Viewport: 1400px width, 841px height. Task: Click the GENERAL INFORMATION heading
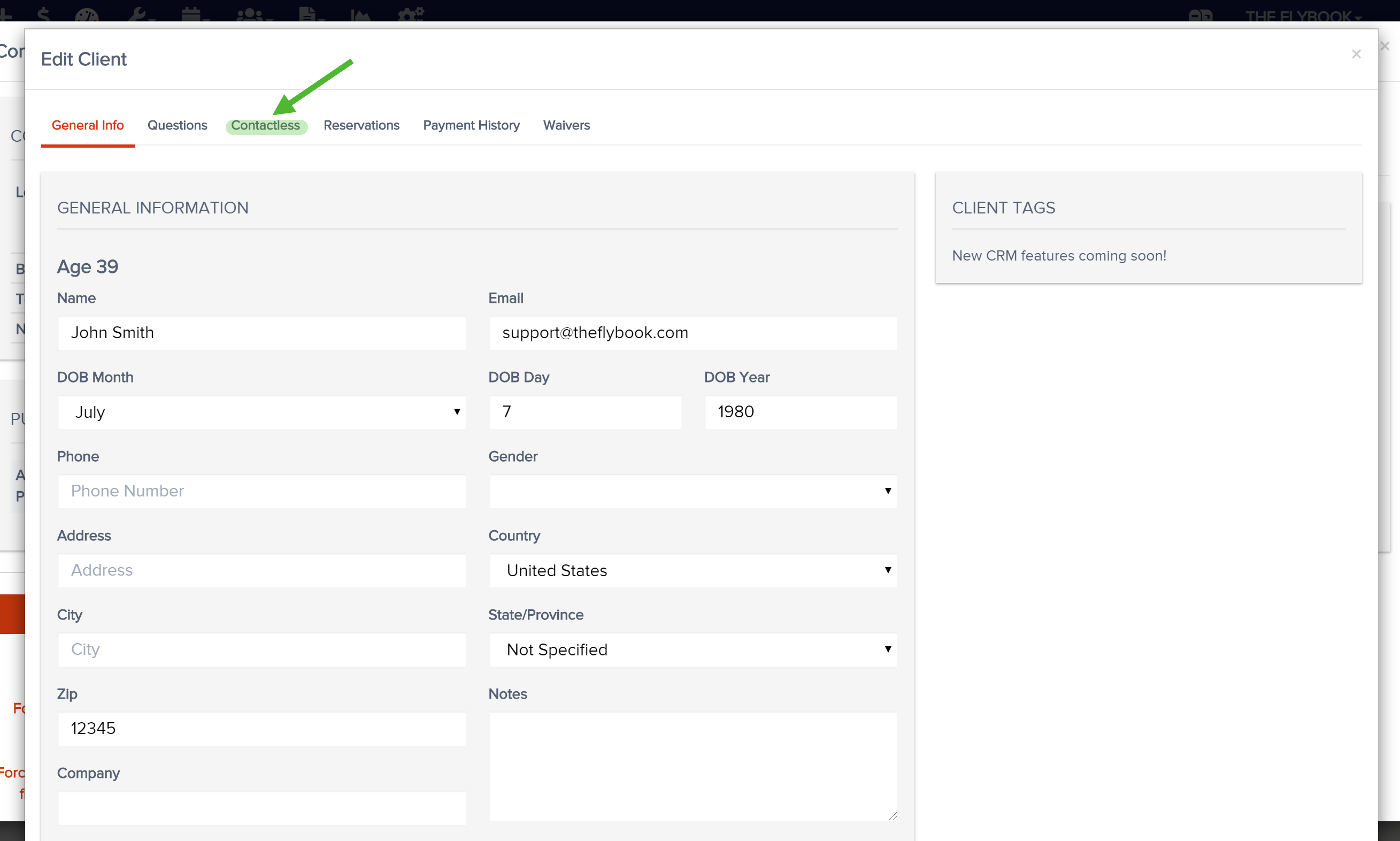click(153, 208)
